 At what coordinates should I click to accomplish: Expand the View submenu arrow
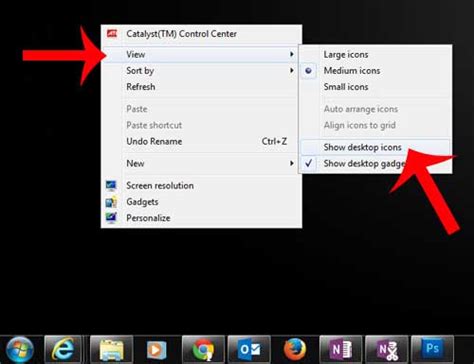[x=292, y=54]
